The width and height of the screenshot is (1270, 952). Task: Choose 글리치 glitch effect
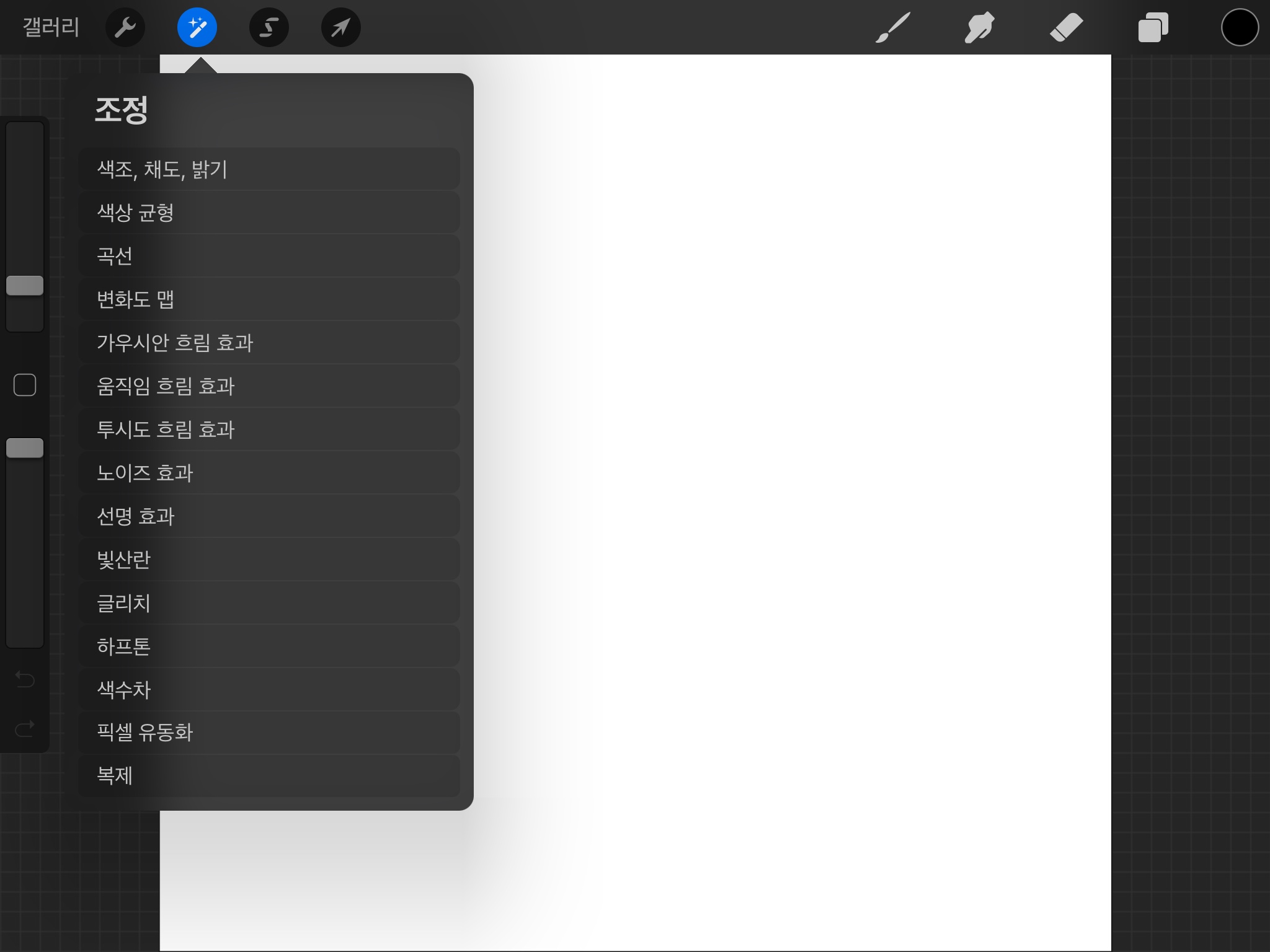click(x=269, y=603)
